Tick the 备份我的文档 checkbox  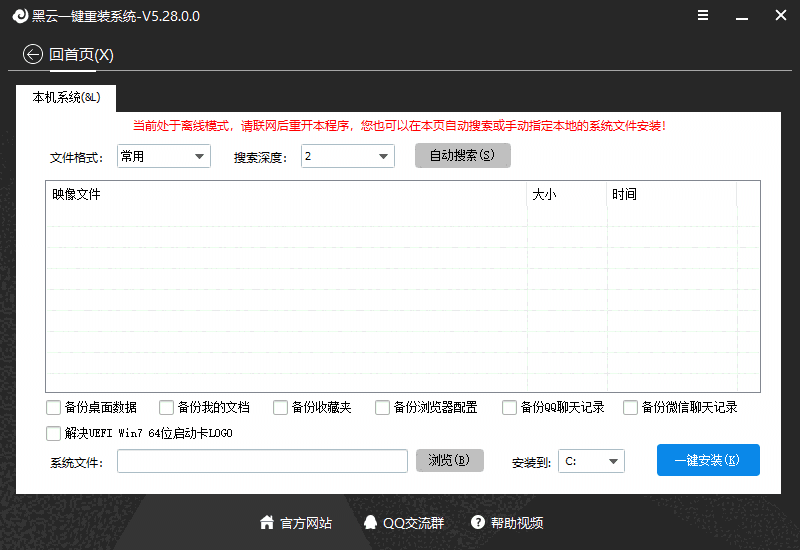point(166,408)
